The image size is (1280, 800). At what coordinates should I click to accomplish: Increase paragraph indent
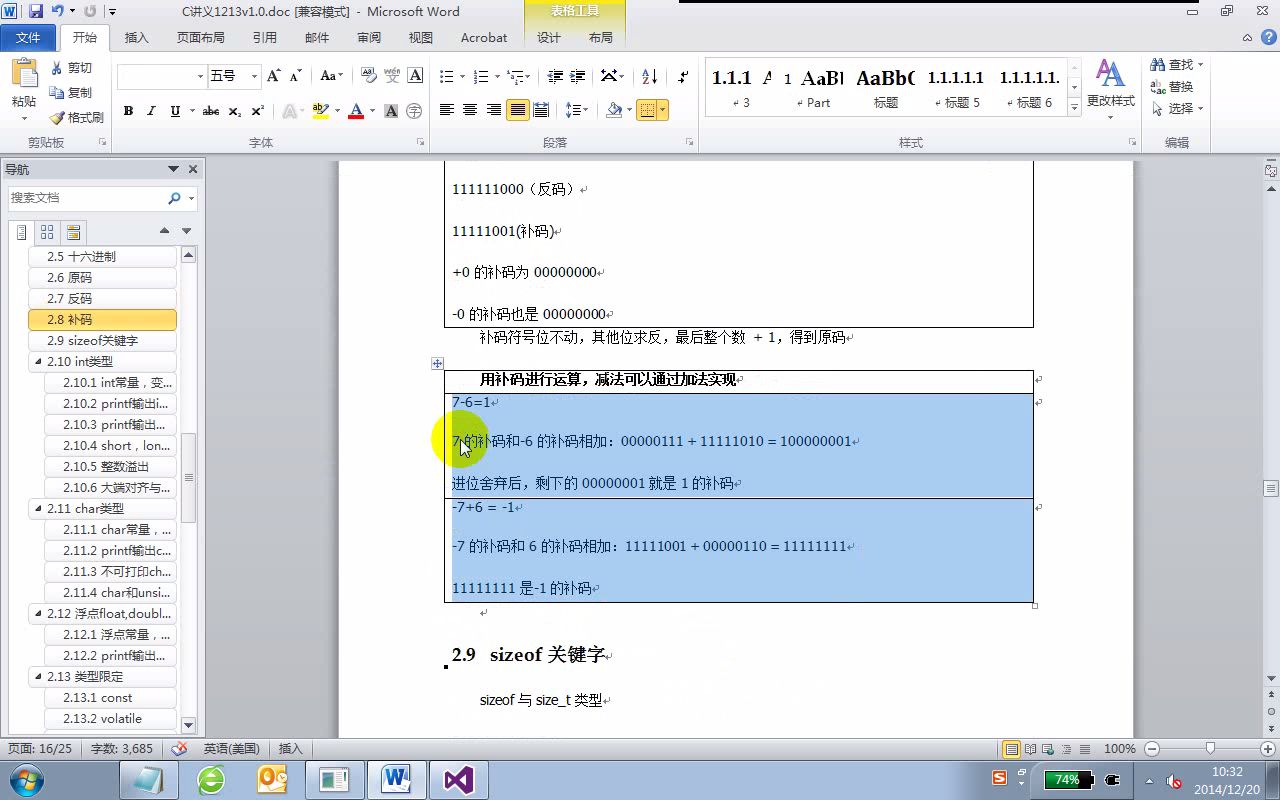coord(579,76)
